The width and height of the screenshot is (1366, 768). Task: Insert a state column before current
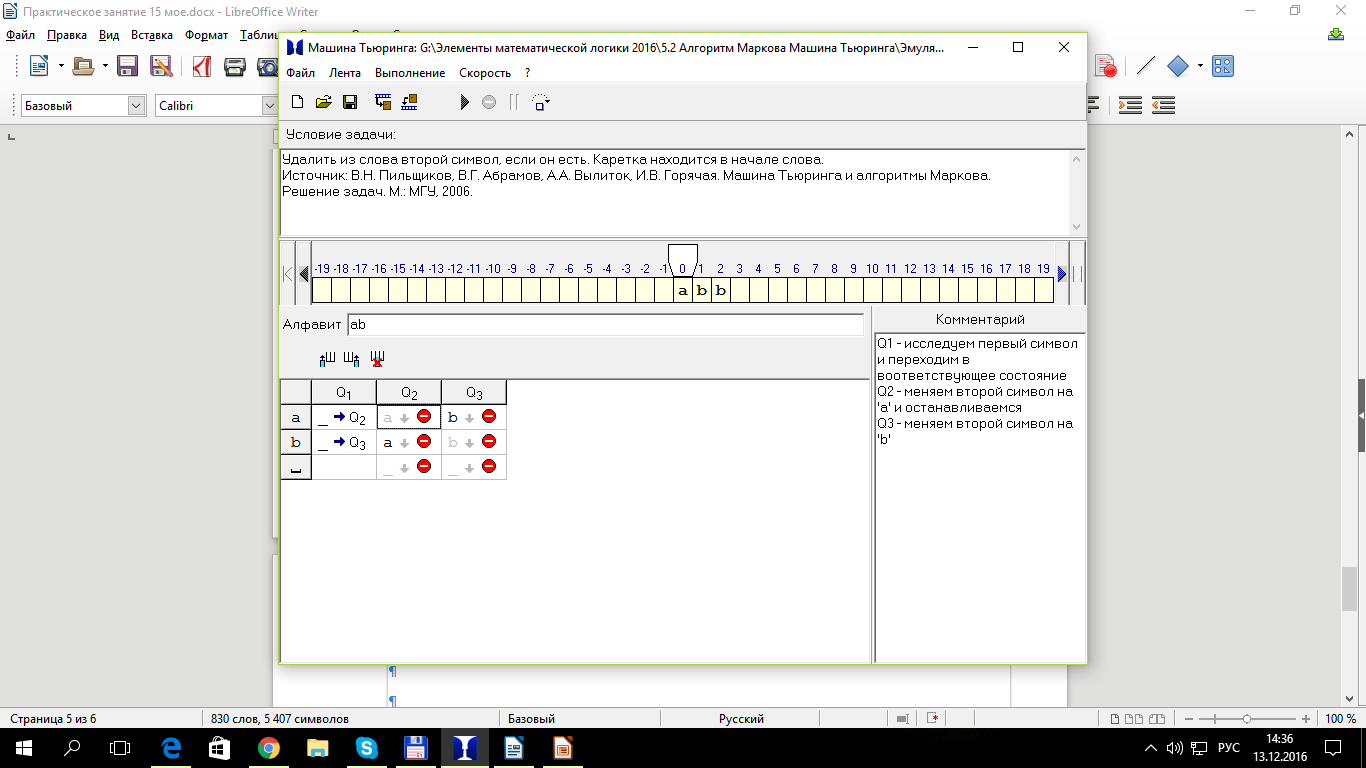327,358
